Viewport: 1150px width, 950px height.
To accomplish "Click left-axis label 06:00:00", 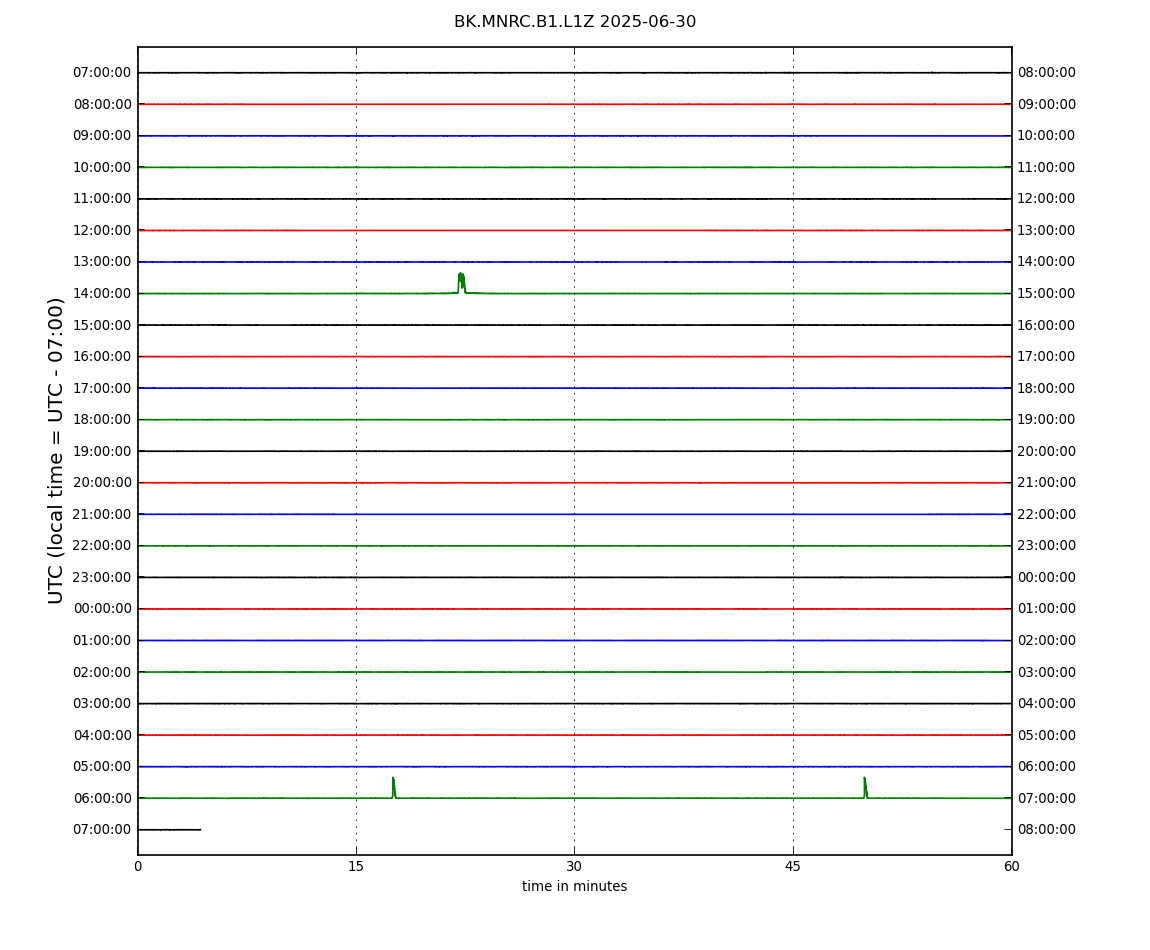I will [102, 798].
